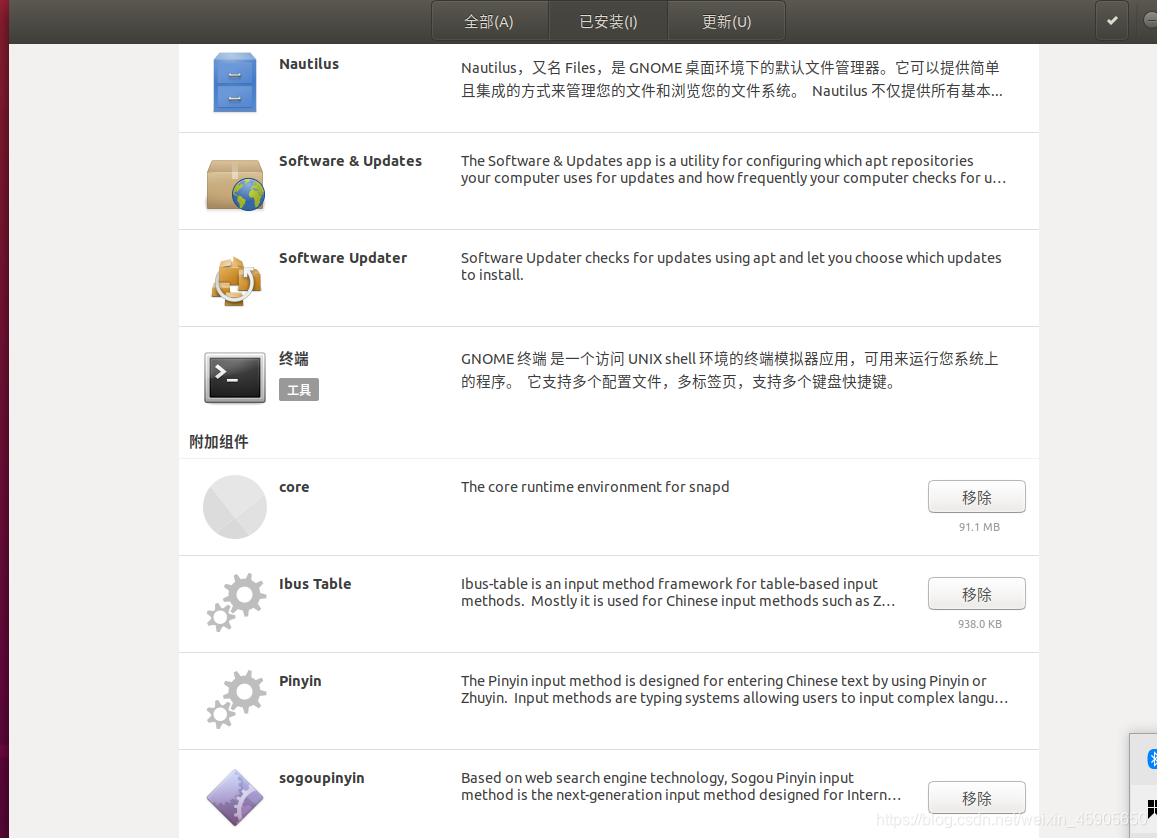The height and width of the screenshot is (838, 1157).
Task: Click the Ibus Table gears icon
Action: [235, 602]
